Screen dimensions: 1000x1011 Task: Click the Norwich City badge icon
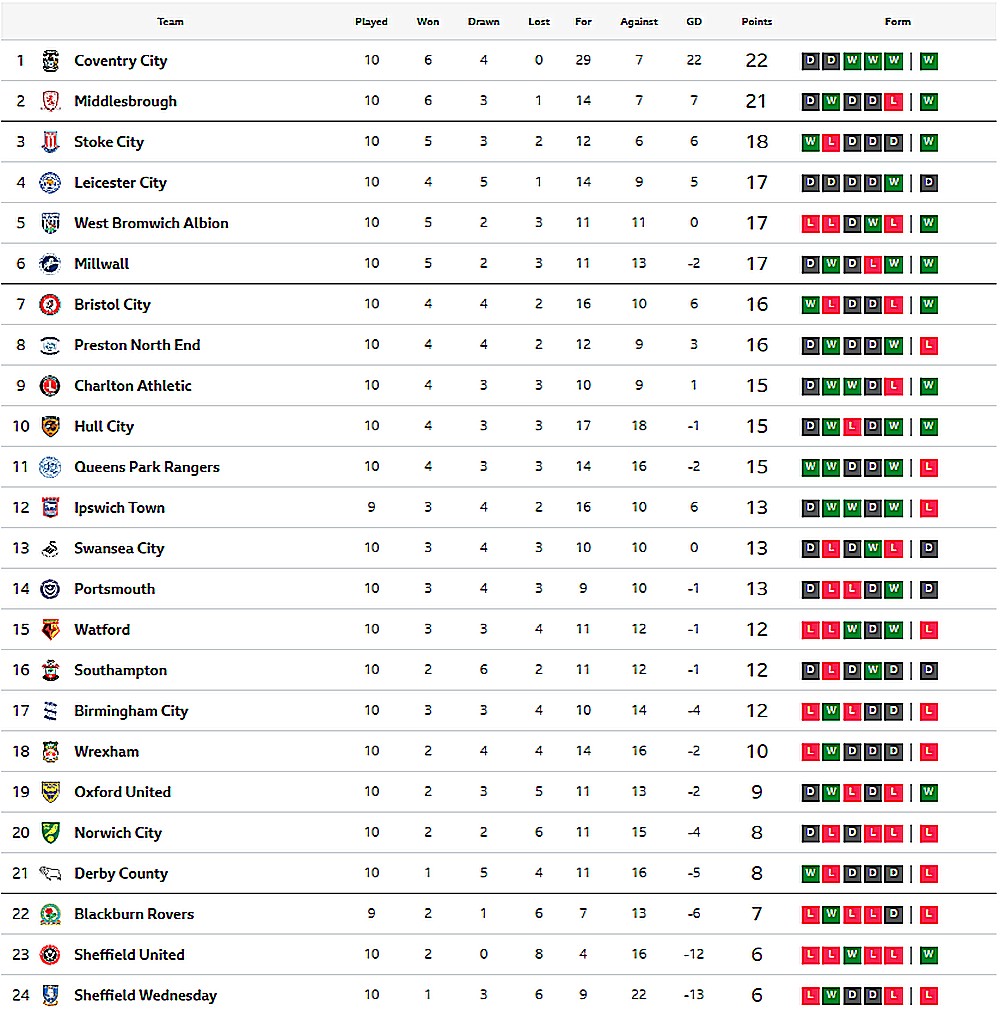50,833
